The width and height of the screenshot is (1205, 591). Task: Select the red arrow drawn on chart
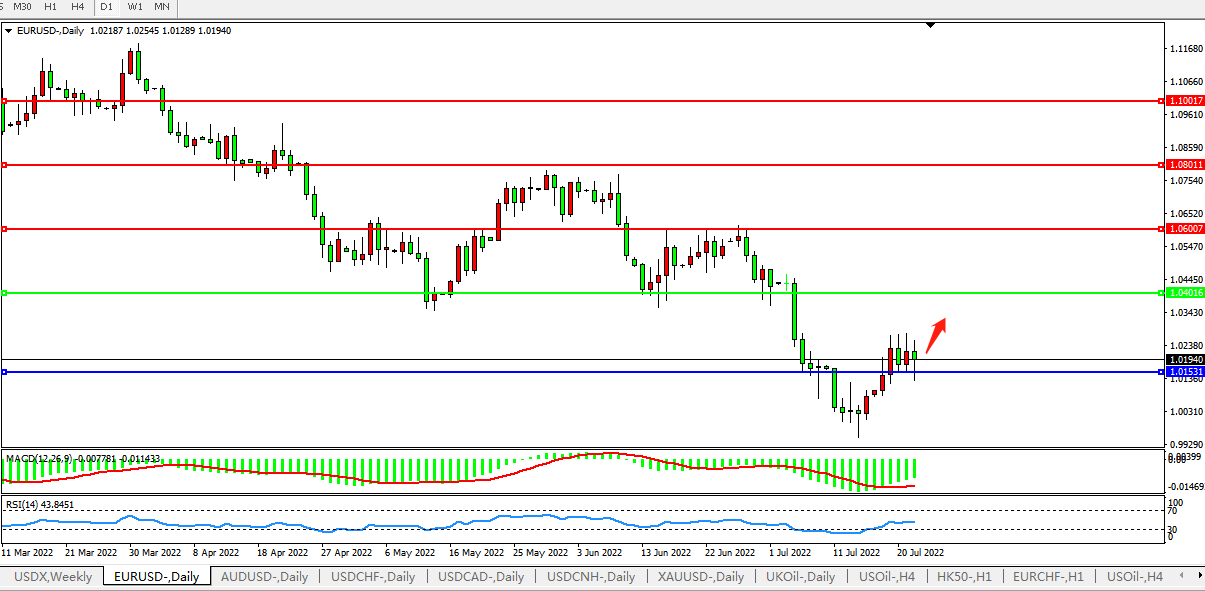pyautogui.click(x=935, y=335)
